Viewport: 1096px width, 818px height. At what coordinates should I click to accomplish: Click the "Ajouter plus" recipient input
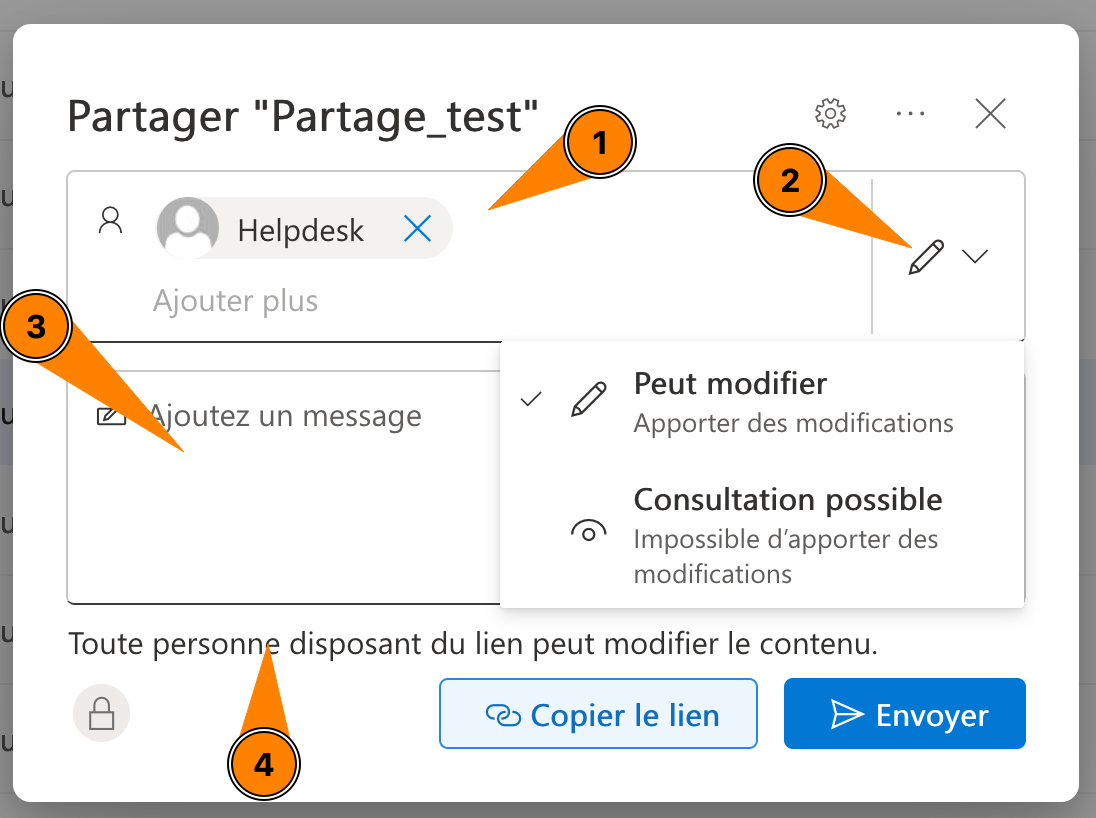(236, 301)
